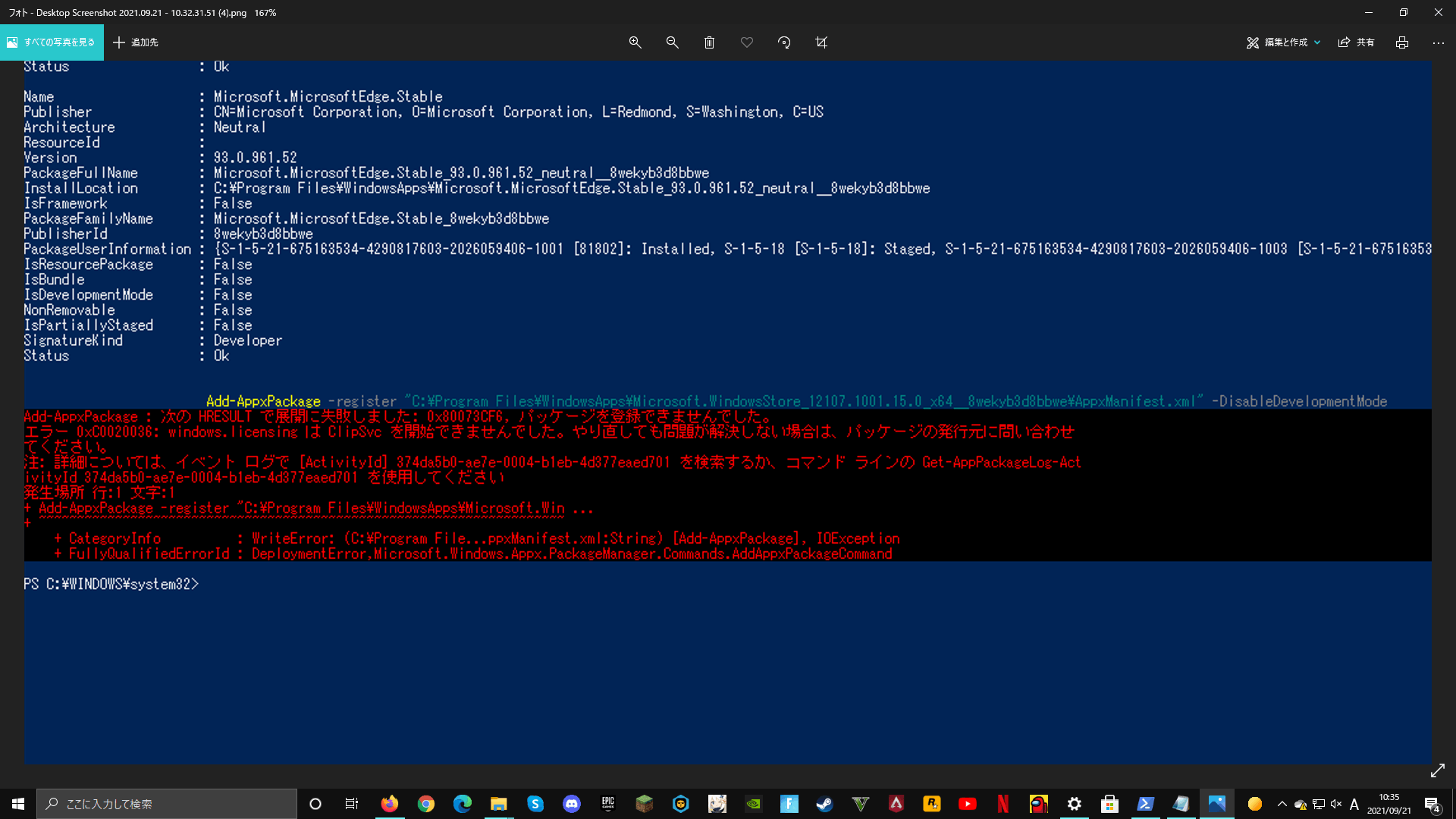Open Task View on the taskbar
The width and height of the screenshot is (1456, 819).
(x=352, y=804)
